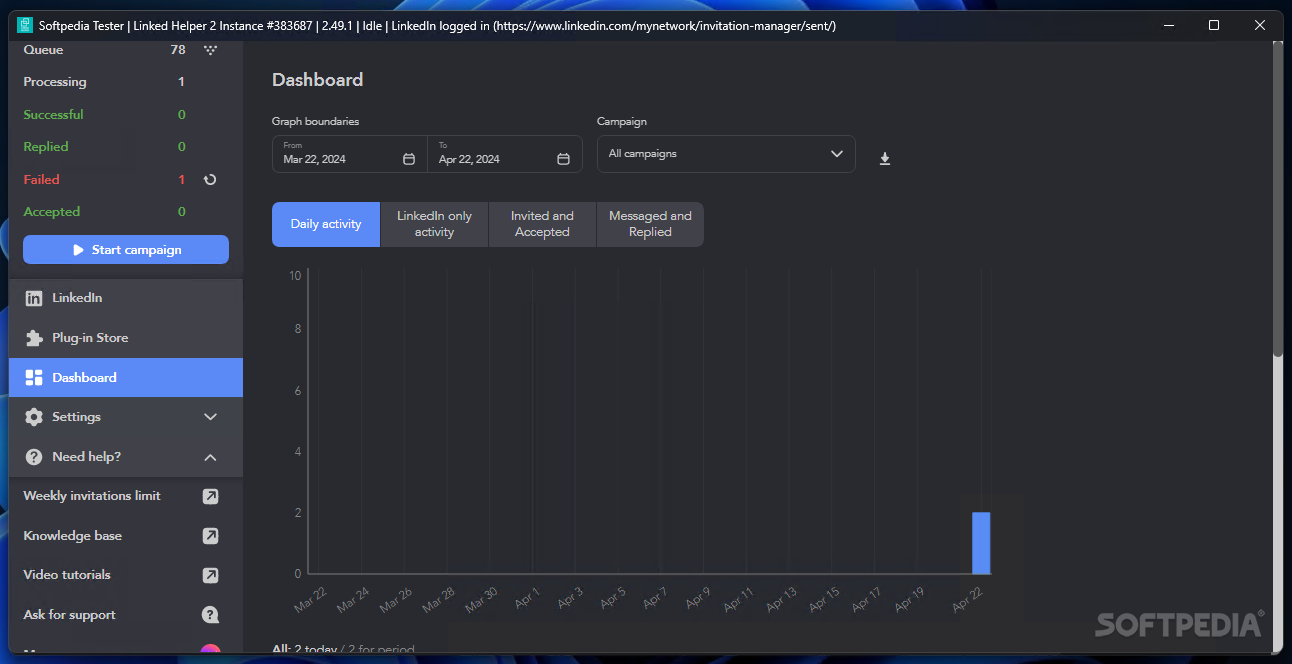Open the From date calendar icon

[x=409, y=159]
